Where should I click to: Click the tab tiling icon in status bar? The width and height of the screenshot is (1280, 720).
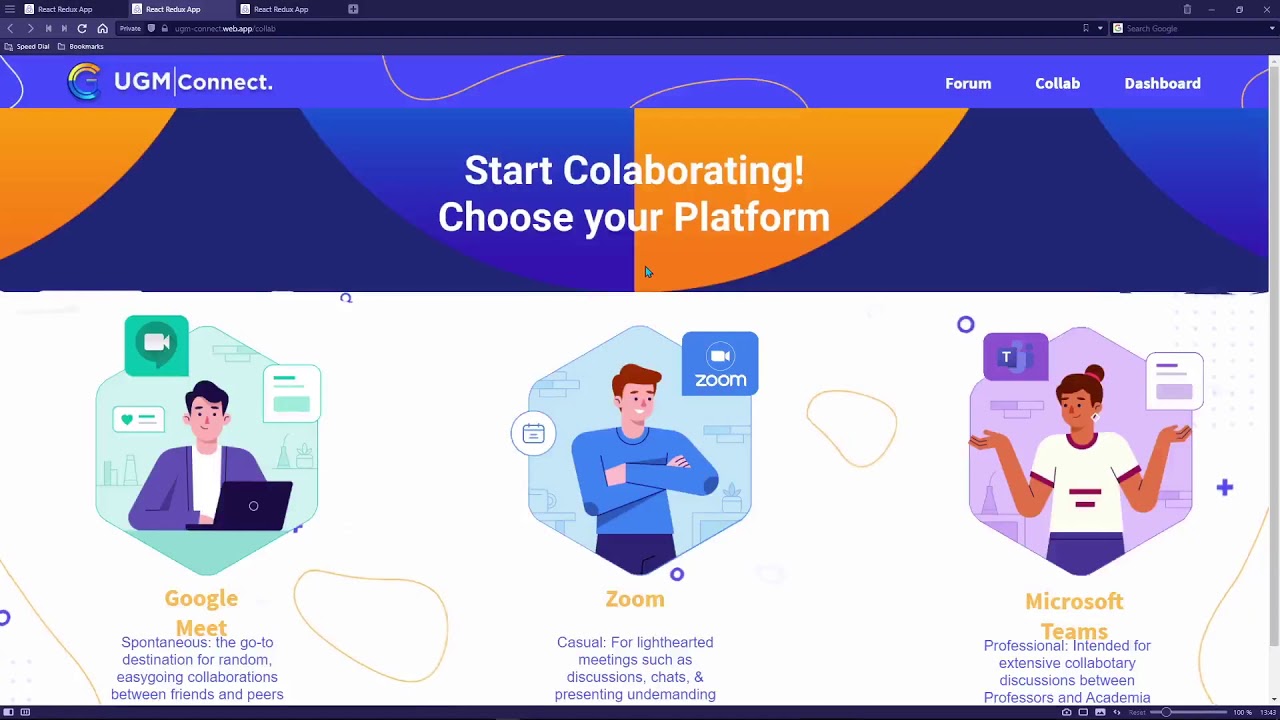[1083, 712]
